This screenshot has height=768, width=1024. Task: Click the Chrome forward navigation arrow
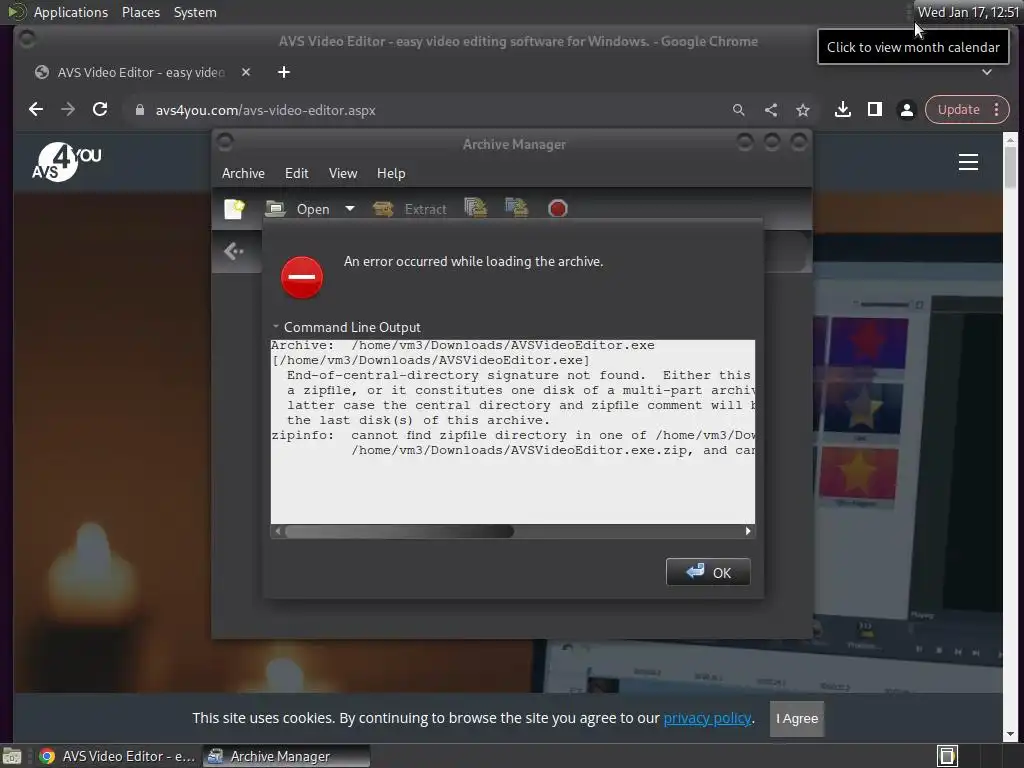tap(68, 110)
